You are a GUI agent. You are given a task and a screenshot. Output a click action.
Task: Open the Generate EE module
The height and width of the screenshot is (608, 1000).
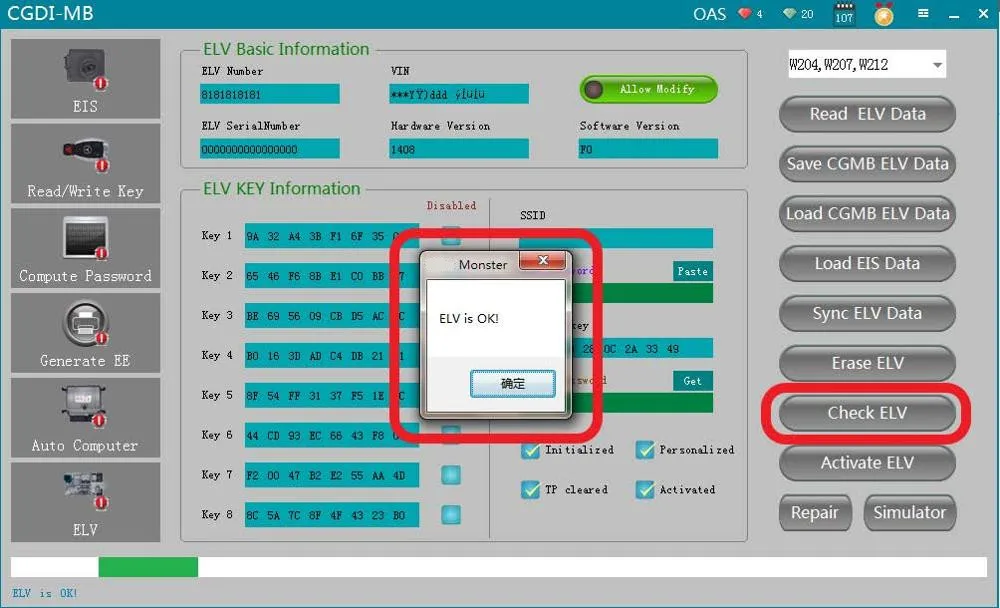(x=85, y=333)
